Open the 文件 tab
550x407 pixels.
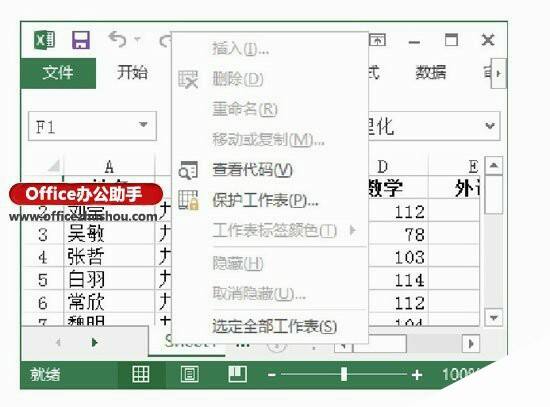pyautogui.click(x=58, y=73)
